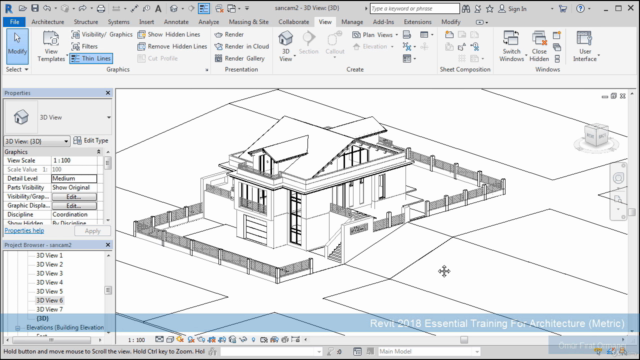Screen dimensions: 640x360
Task: Click the 3D View house icon
Action: tap(285, 38)
